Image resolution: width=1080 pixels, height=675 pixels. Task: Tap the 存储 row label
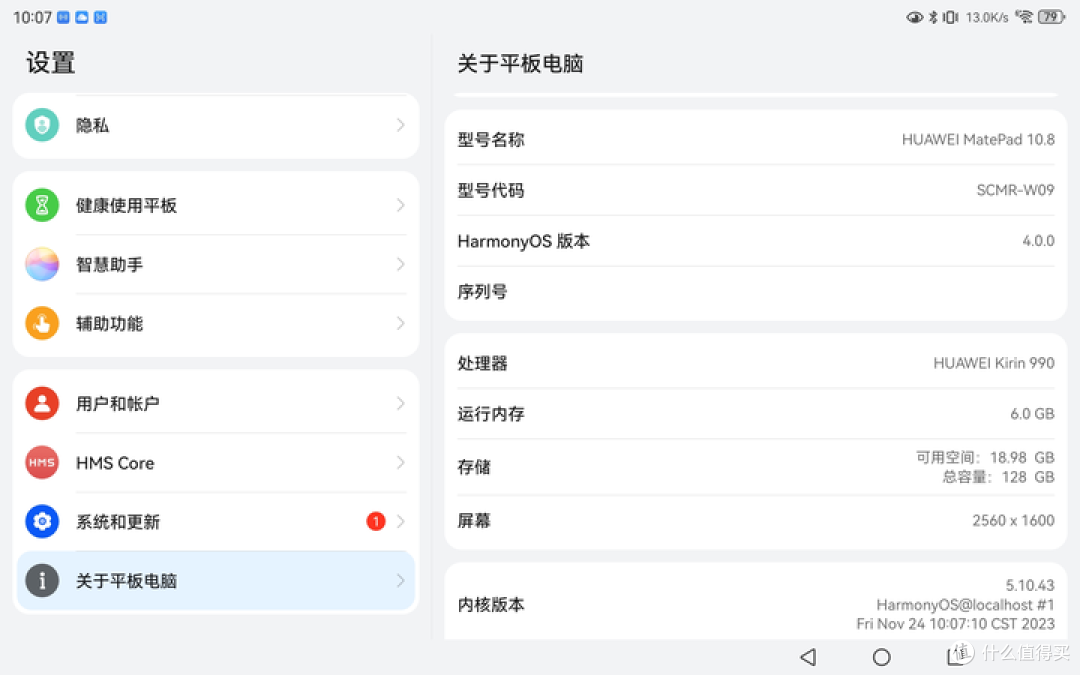474,467
